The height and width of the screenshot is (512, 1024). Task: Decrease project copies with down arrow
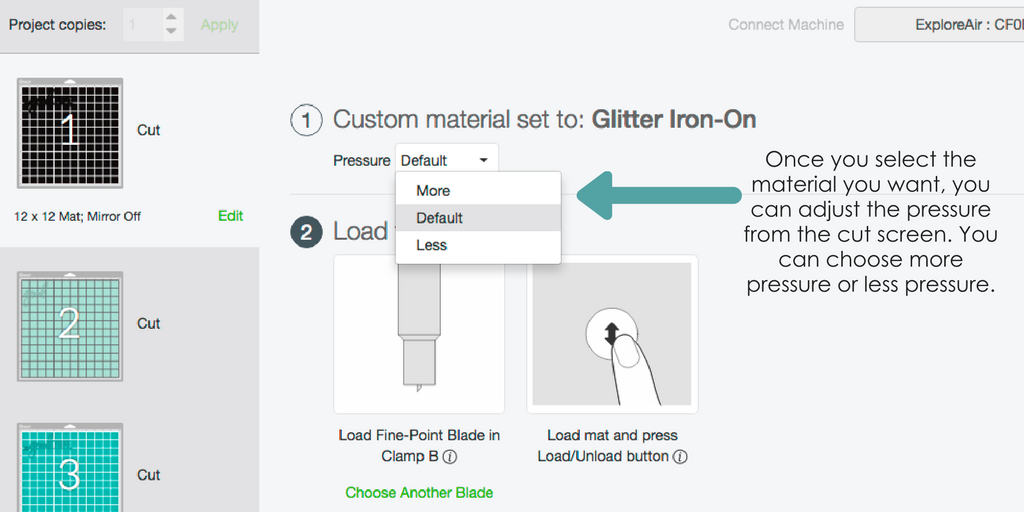[x=171, y=31]
